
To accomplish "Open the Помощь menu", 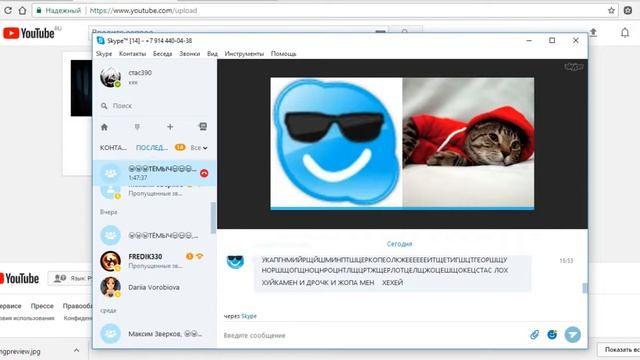I will [x=283, y=53].
